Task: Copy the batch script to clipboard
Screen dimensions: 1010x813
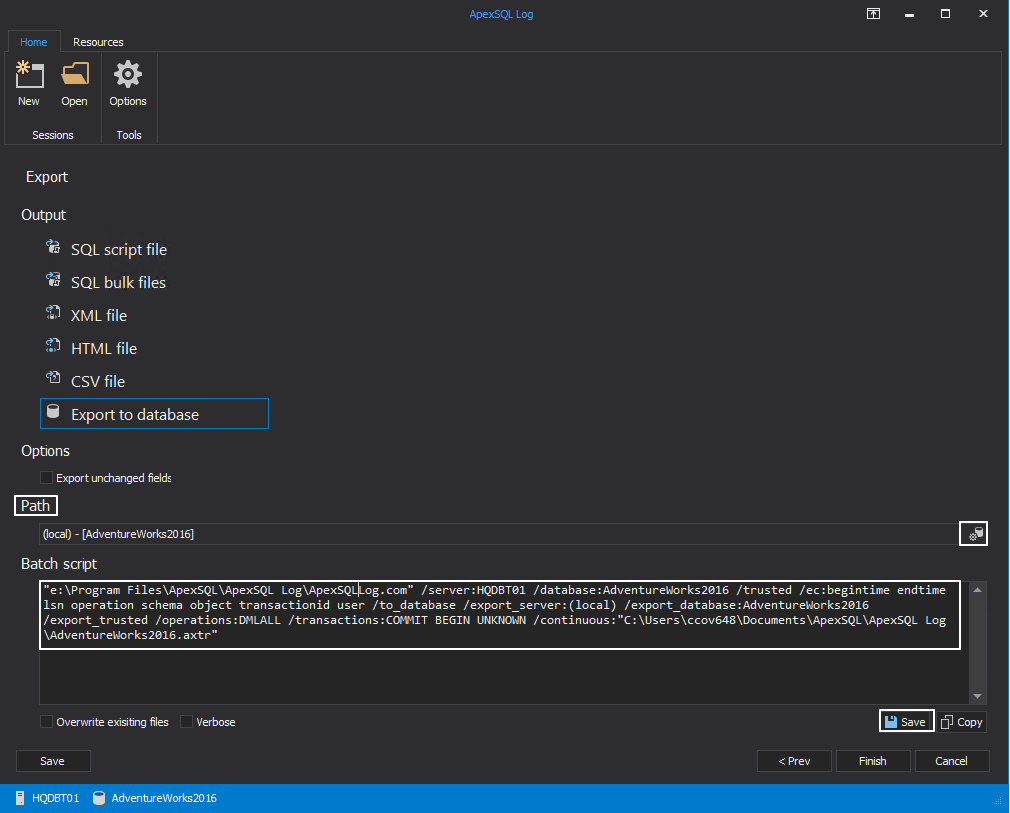Action: tap(962, 722)
